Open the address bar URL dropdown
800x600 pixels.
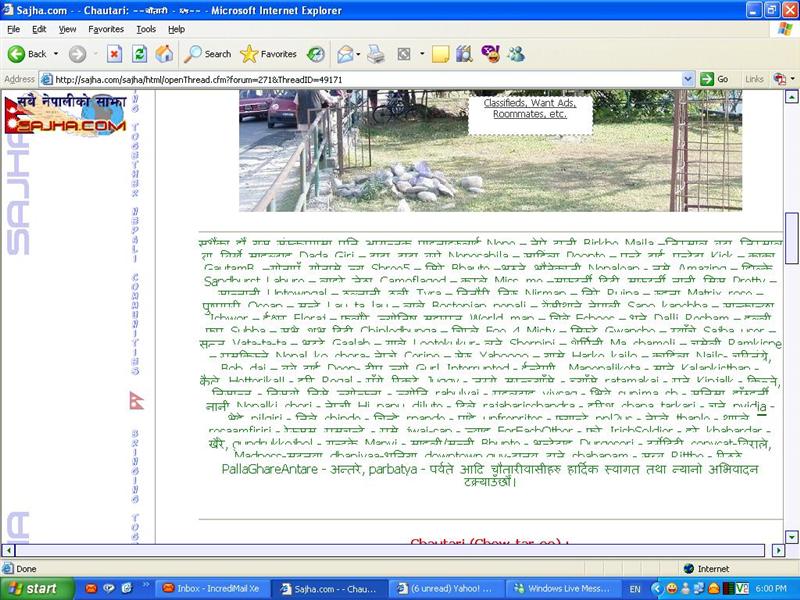coord(688,79)
